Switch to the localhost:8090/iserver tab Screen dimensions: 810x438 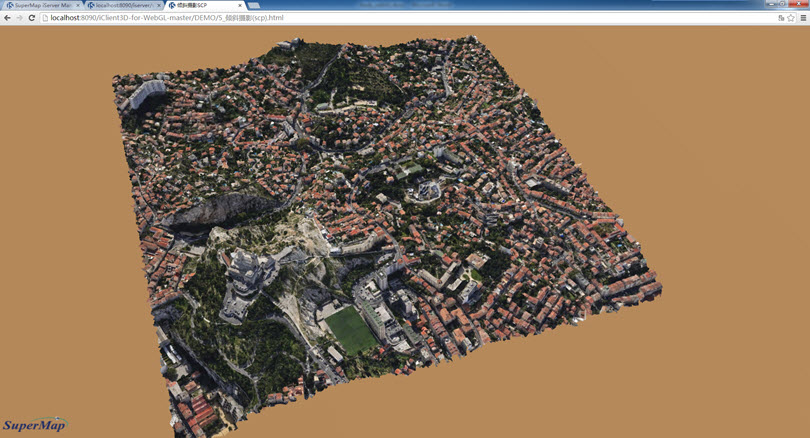(x=121, y=5)
